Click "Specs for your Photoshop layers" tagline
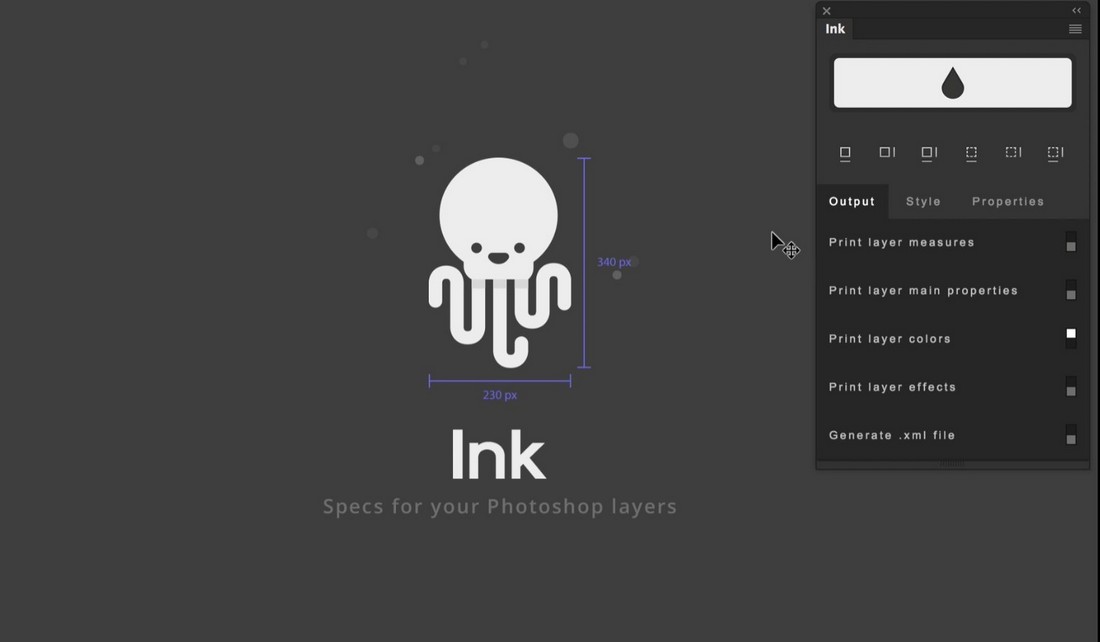 (x=499, y=507)
